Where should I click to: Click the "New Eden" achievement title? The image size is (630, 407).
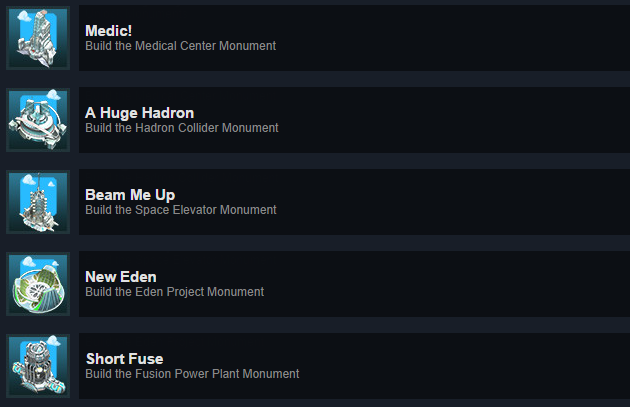tap(121, 277)
